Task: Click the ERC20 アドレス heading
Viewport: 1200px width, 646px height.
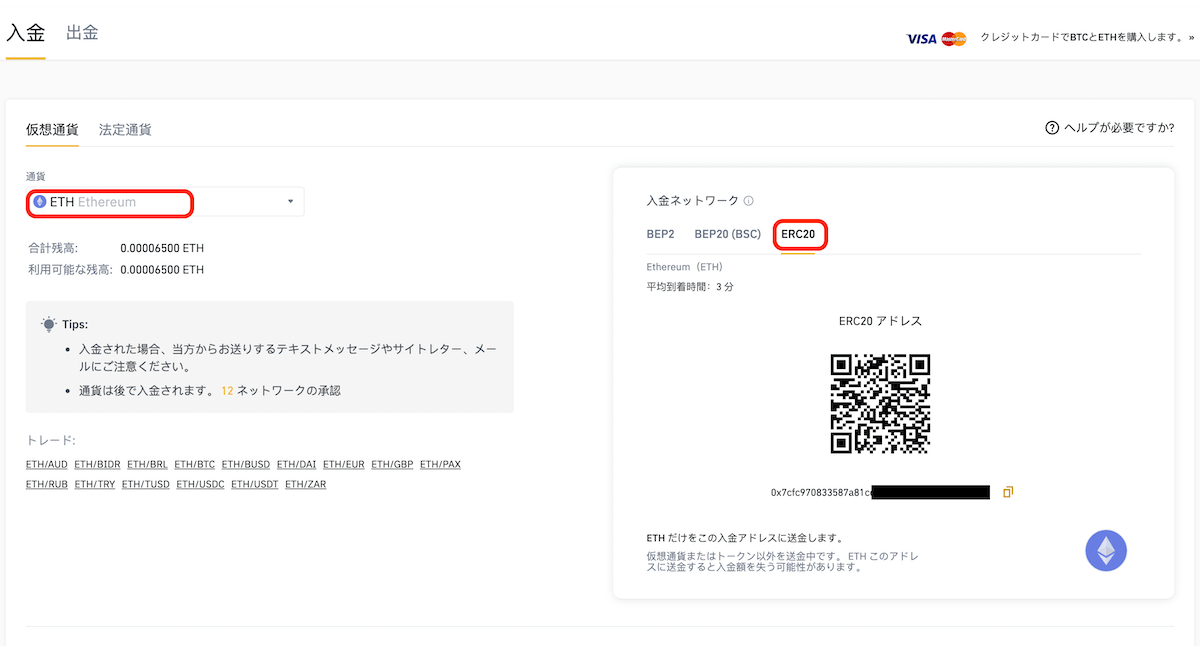Action: [880, 322]
